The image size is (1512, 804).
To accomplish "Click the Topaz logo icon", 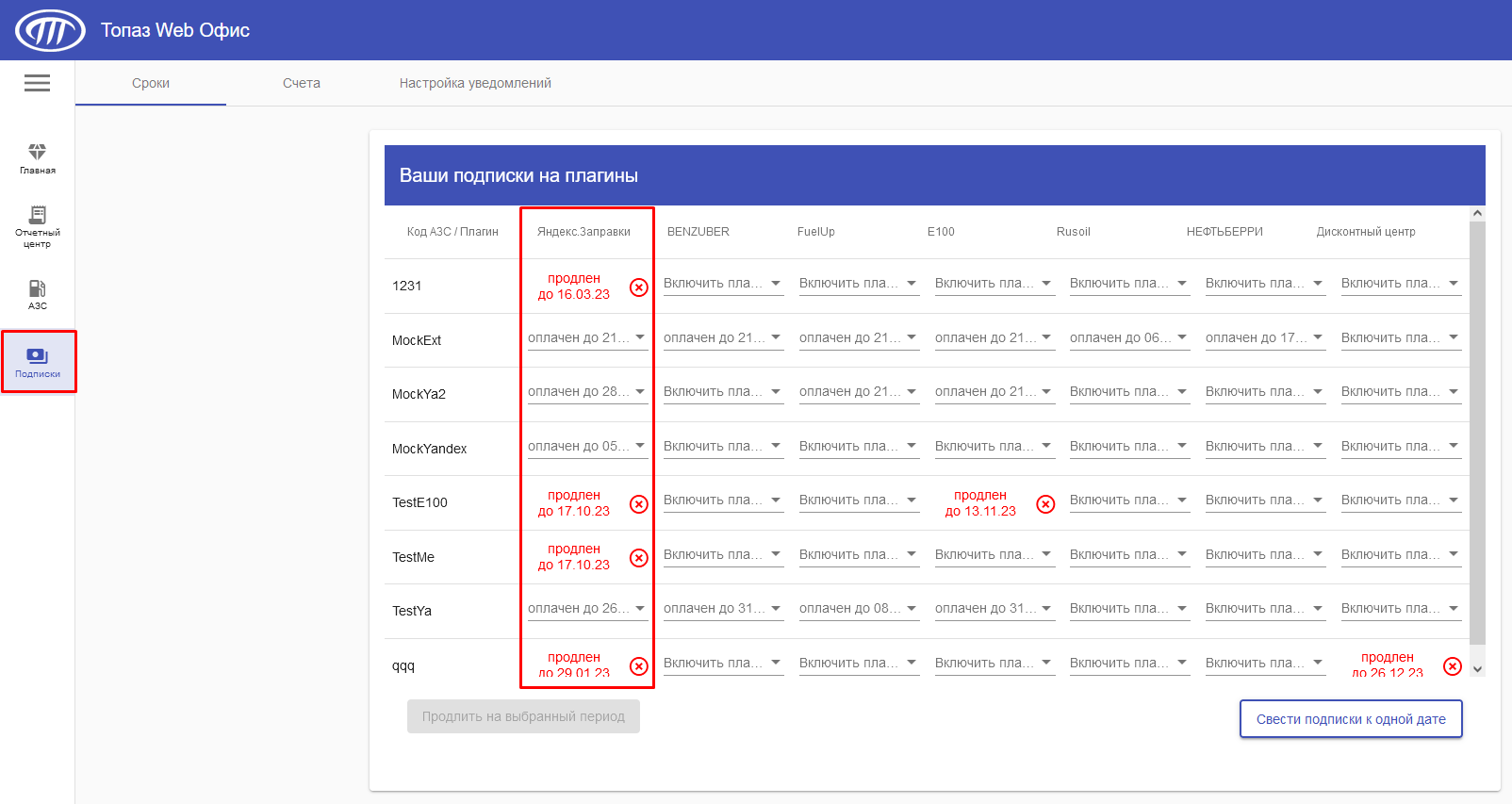I will click(50, 30).
